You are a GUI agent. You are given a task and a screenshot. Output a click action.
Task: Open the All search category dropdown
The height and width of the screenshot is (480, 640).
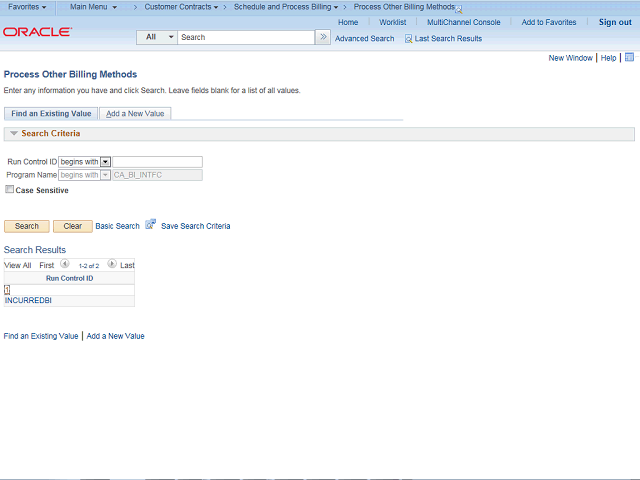[x=157, y=37]
